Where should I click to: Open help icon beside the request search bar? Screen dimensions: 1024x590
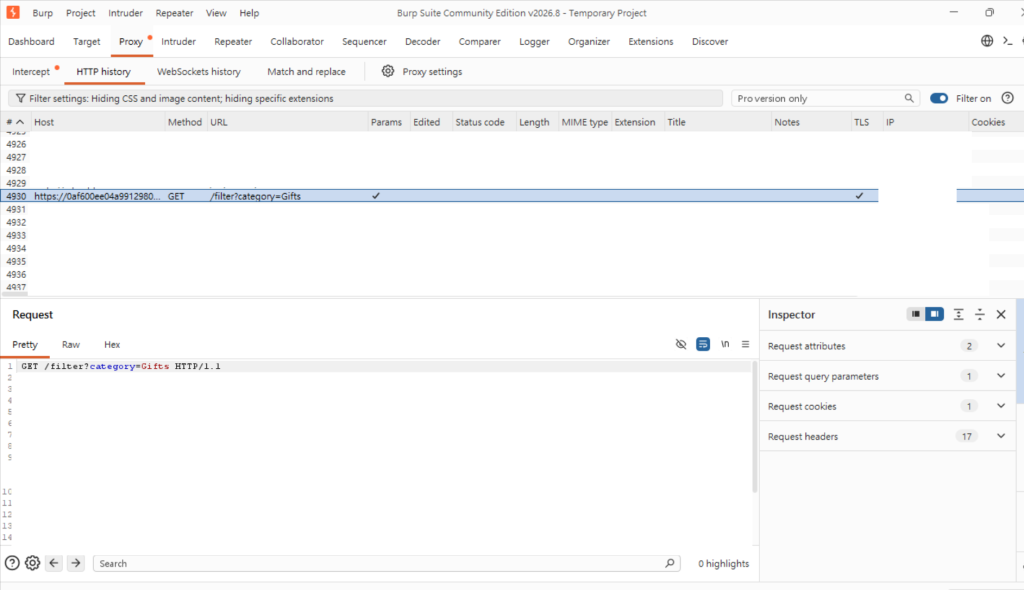pyautogui.click(x=12, y=563)
